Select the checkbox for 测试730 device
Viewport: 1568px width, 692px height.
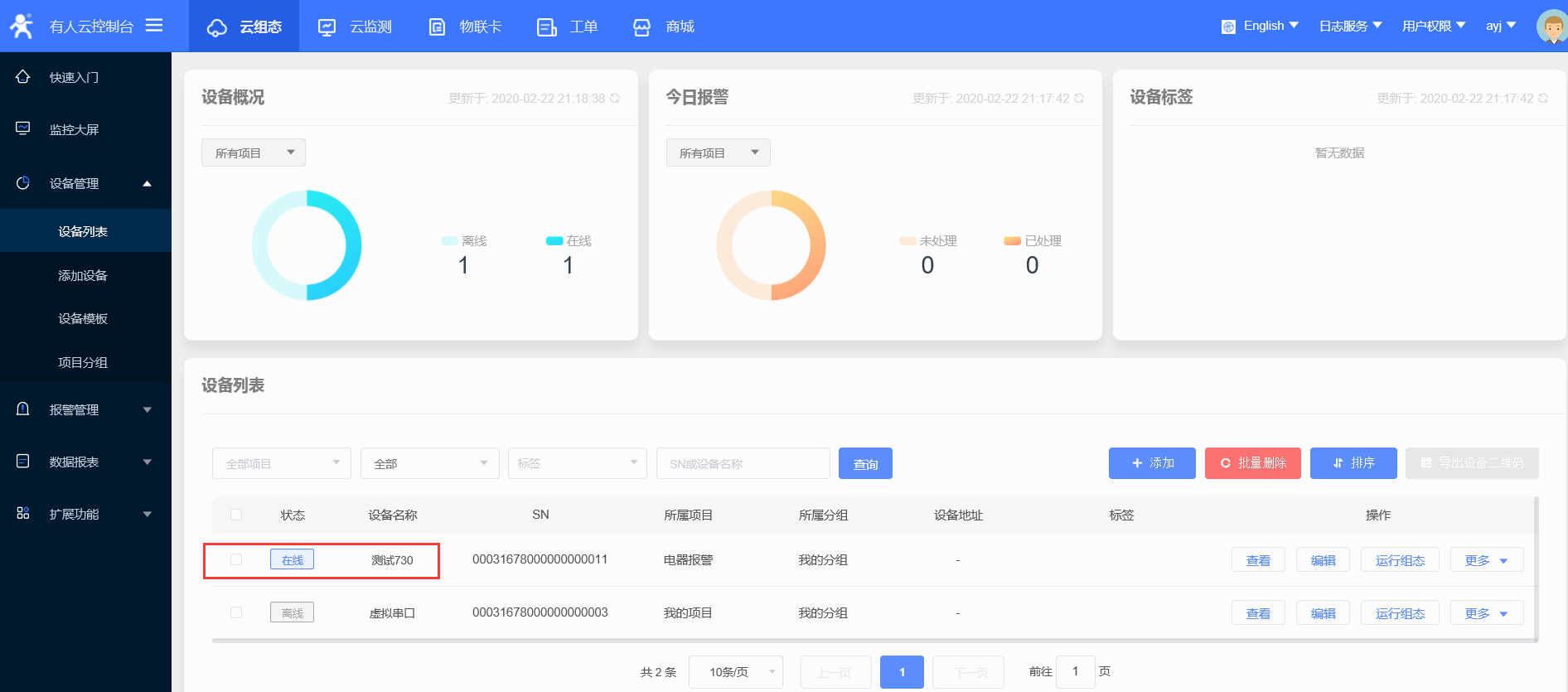[236, 559]
